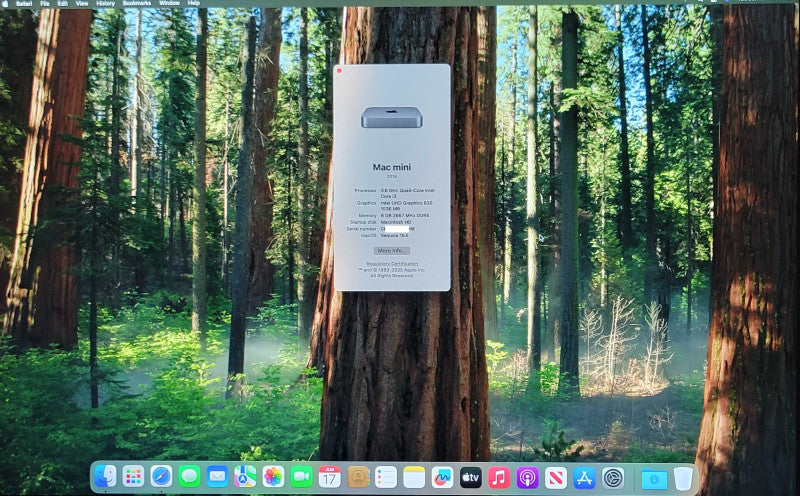
Task: Launch Maps from the Dock
Action: coord(245,477)
